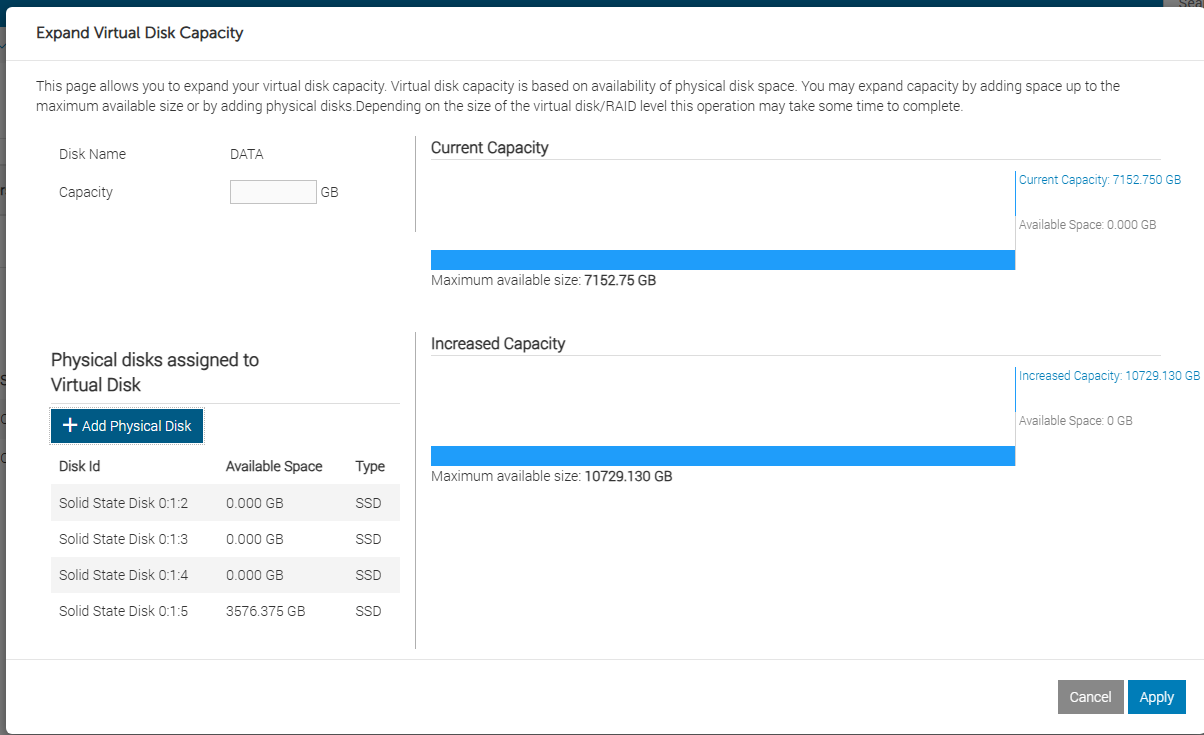Click the Capacity GB input field

pyautogui.click(x=273, y=192)
